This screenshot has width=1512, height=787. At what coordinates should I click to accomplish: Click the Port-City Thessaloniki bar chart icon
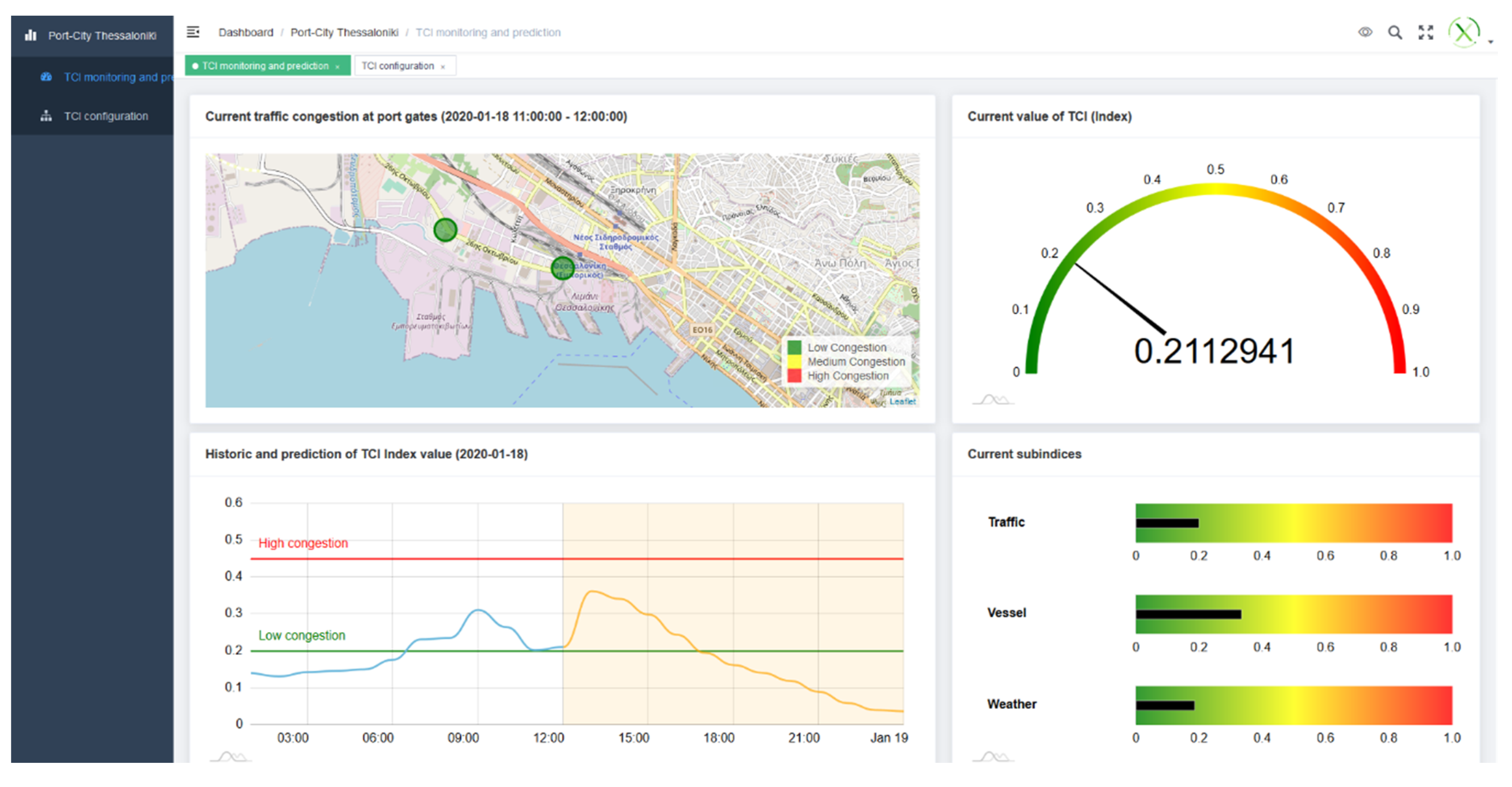[x=31, y=35]
